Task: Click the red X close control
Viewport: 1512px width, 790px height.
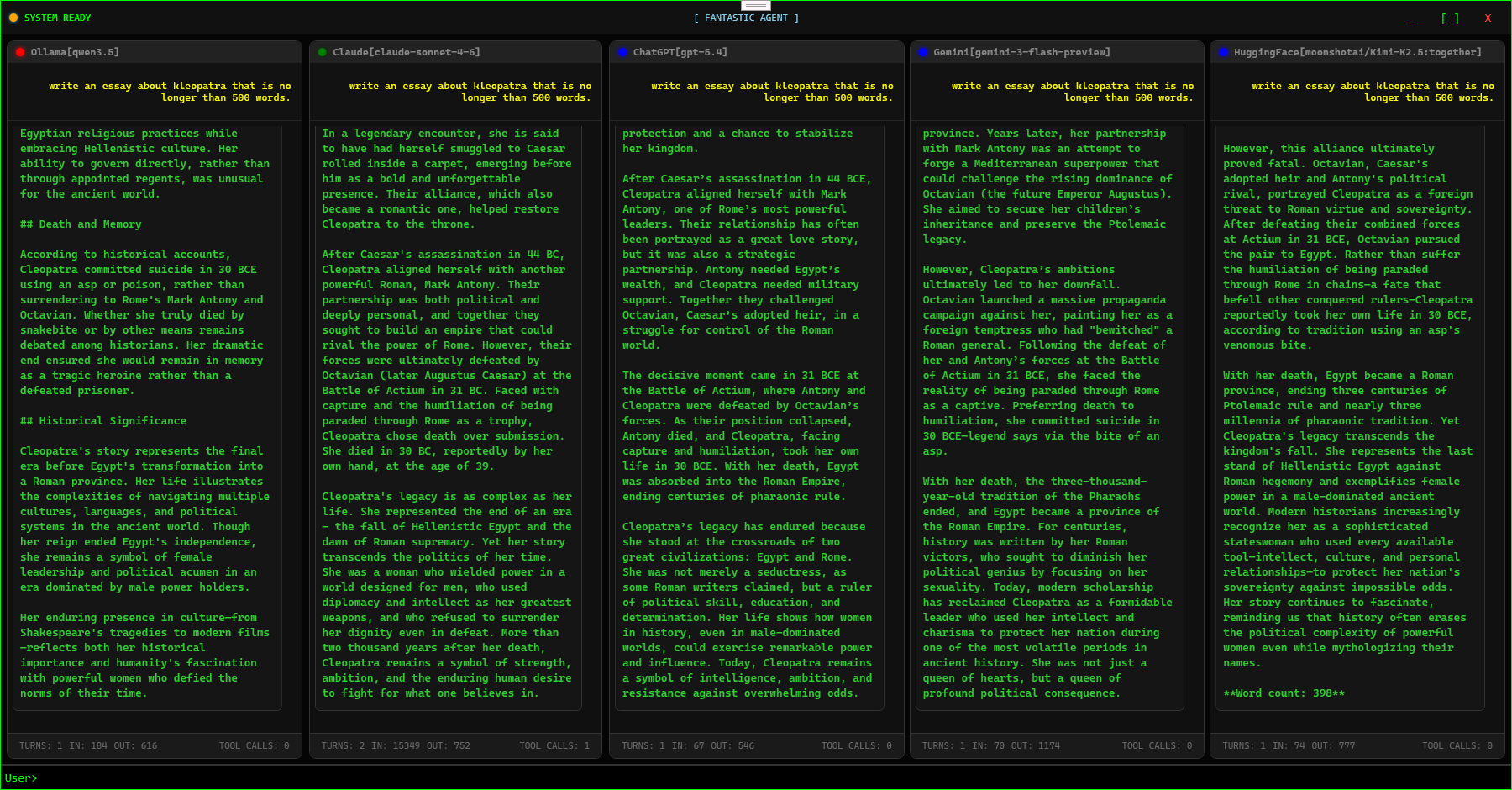Action: coord(1488,18)
